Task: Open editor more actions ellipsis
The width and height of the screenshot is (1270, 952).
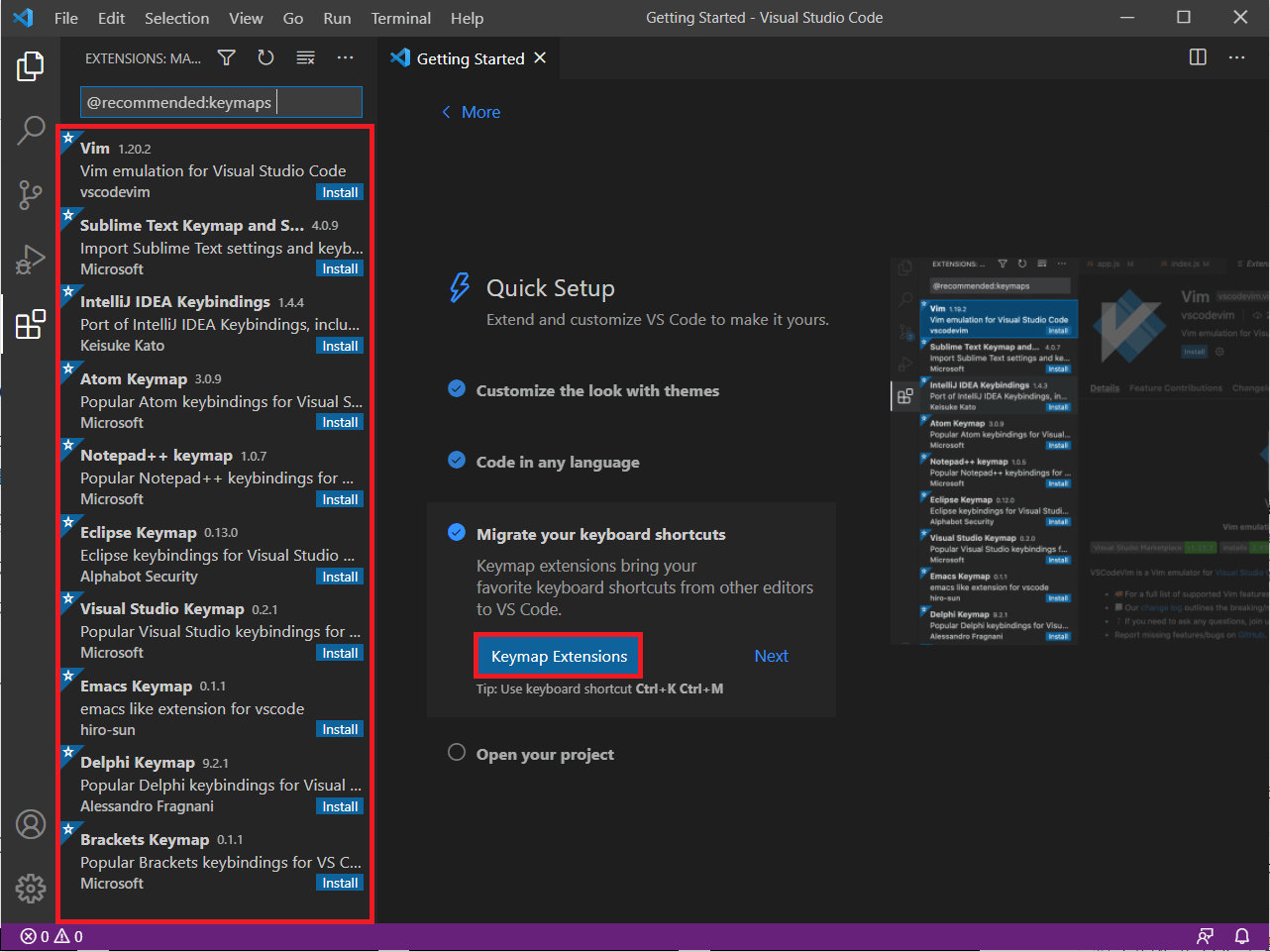Action: (1237, 57)
